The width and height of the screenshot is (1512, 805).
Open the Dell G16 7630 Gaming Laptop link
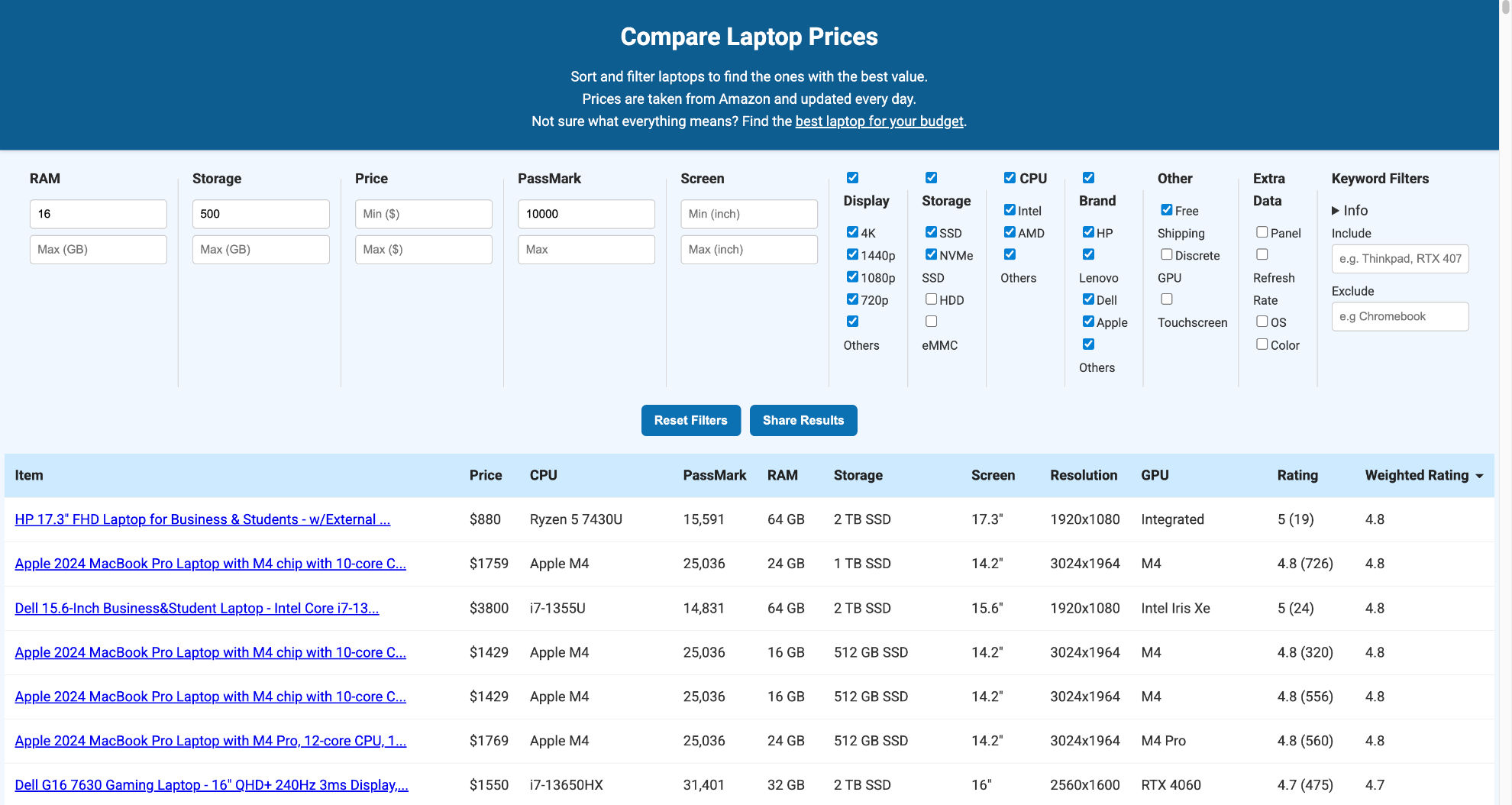[x=212, y=785]
